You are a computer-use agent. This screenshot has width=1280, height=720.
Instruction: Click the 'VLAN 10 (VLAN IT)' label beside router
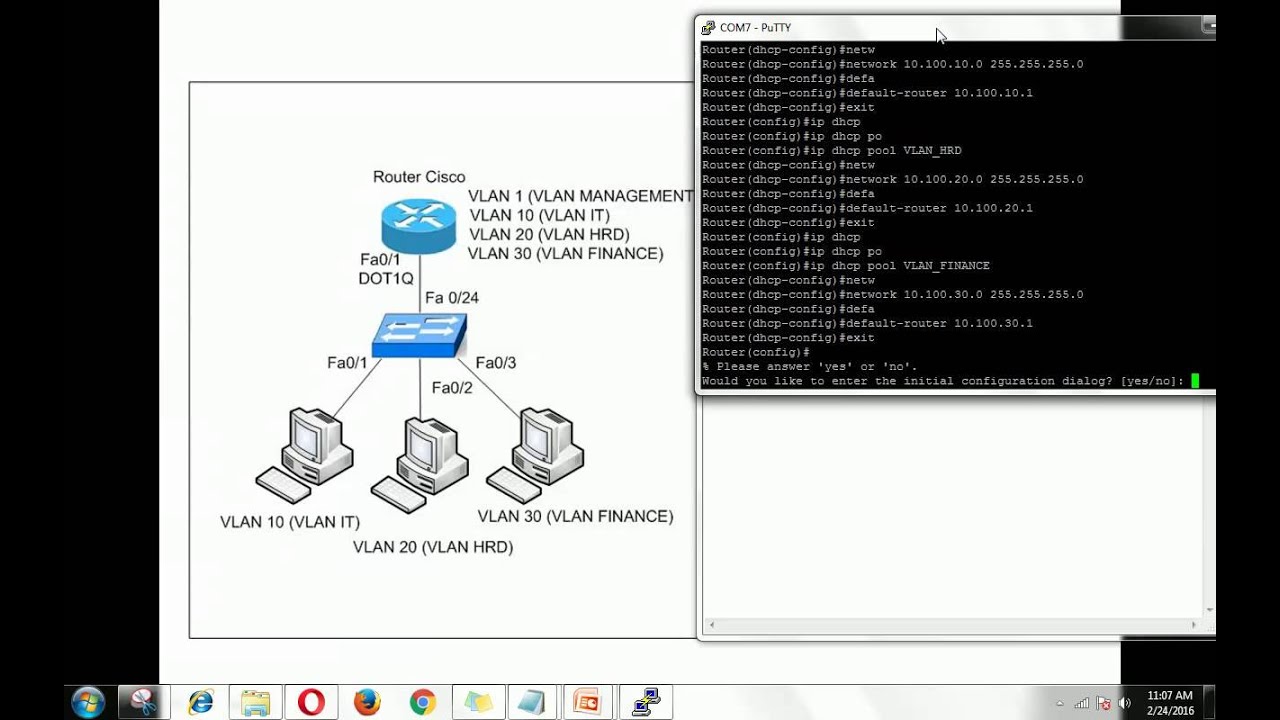[539, 215]
